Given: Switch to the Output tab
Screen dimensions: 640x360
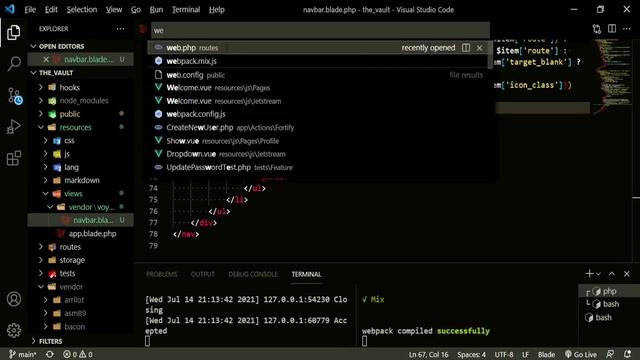Looking at the screenshot, I should point(202,274).
